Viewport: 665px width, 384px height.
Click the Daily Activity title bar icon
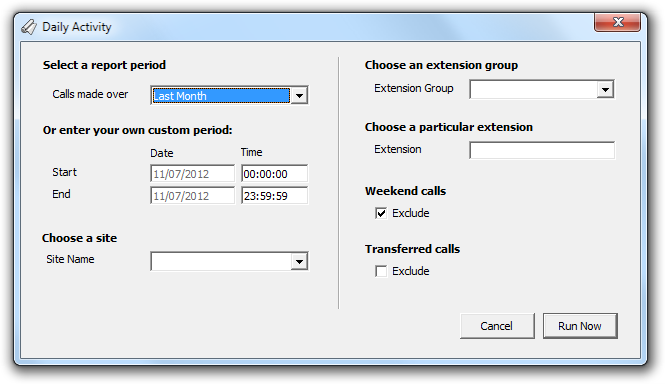[x=29, y=27]
